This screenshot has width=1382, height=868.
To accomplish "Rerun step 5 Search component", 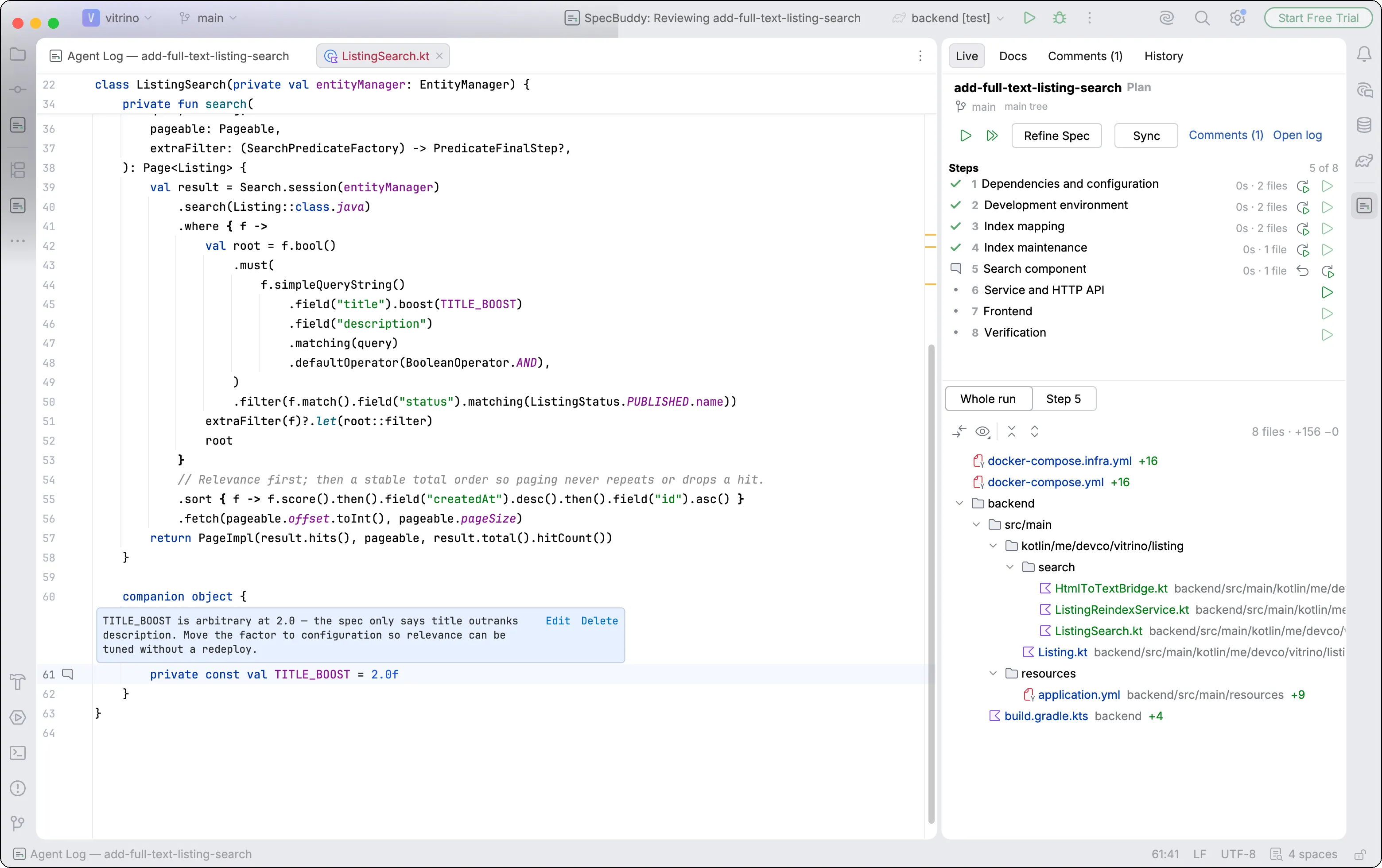I will click(1328, 271).
